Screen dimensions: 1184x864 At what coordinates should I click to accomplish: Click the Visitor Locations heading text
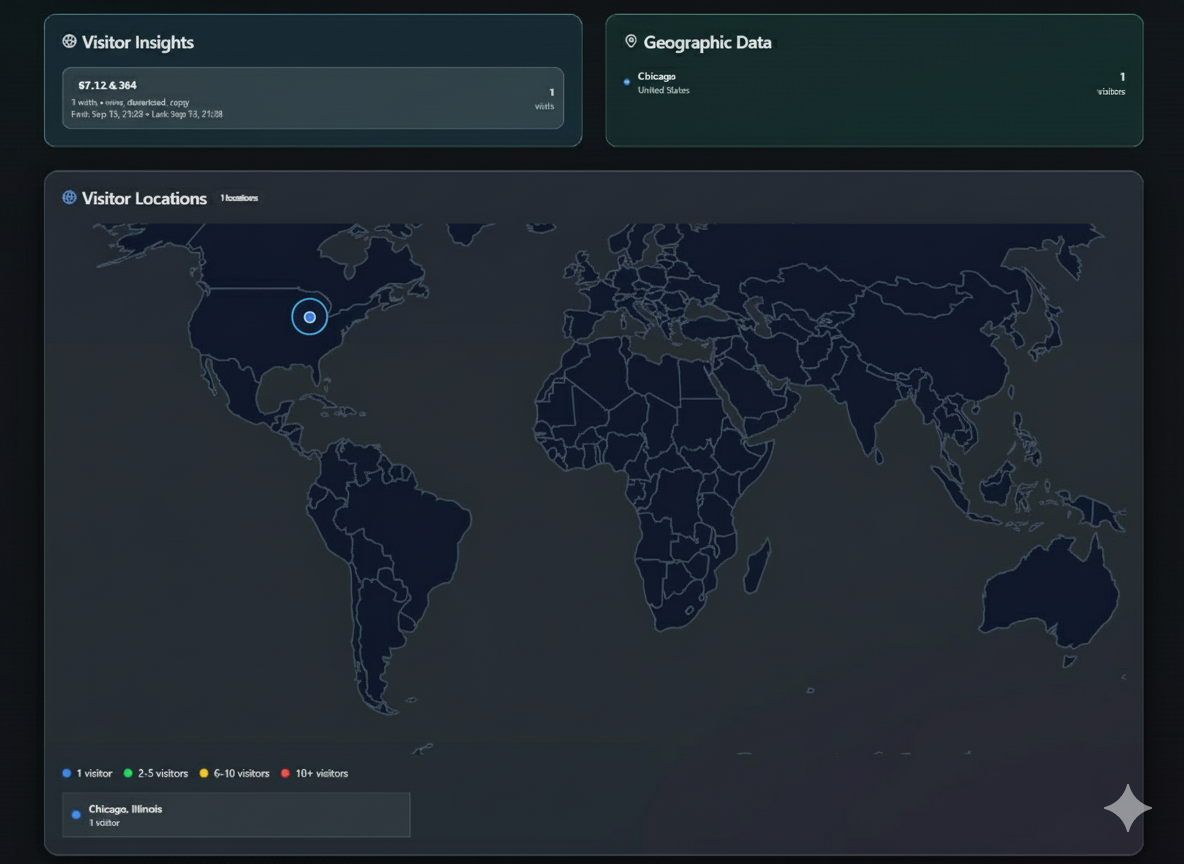(144, 198)
